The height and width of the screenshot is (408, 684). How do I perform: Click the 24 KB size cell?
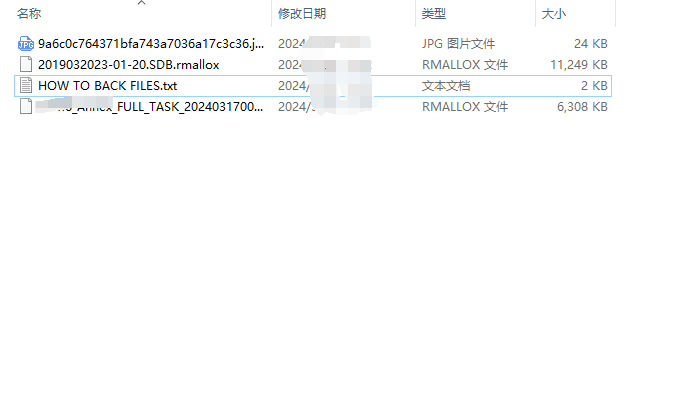tap(591, 44)
